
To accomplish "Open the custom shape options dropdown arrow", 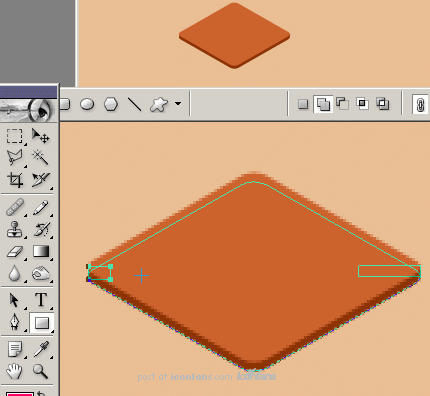I will pyautogui.click(x=178, y=104).
